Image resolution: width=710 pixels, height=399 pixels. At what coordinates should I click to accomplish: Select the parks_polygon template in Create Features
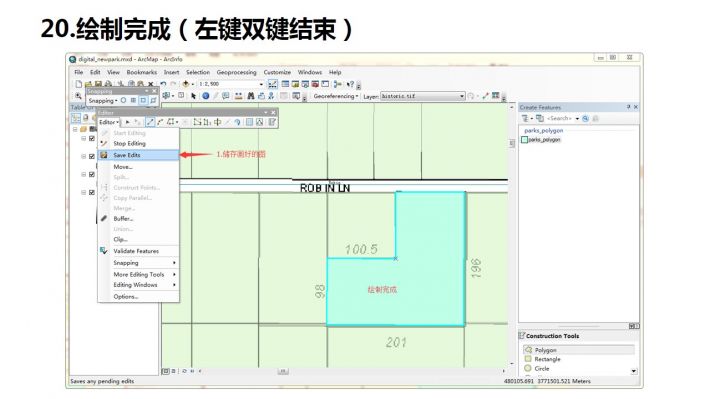(542, 139)
